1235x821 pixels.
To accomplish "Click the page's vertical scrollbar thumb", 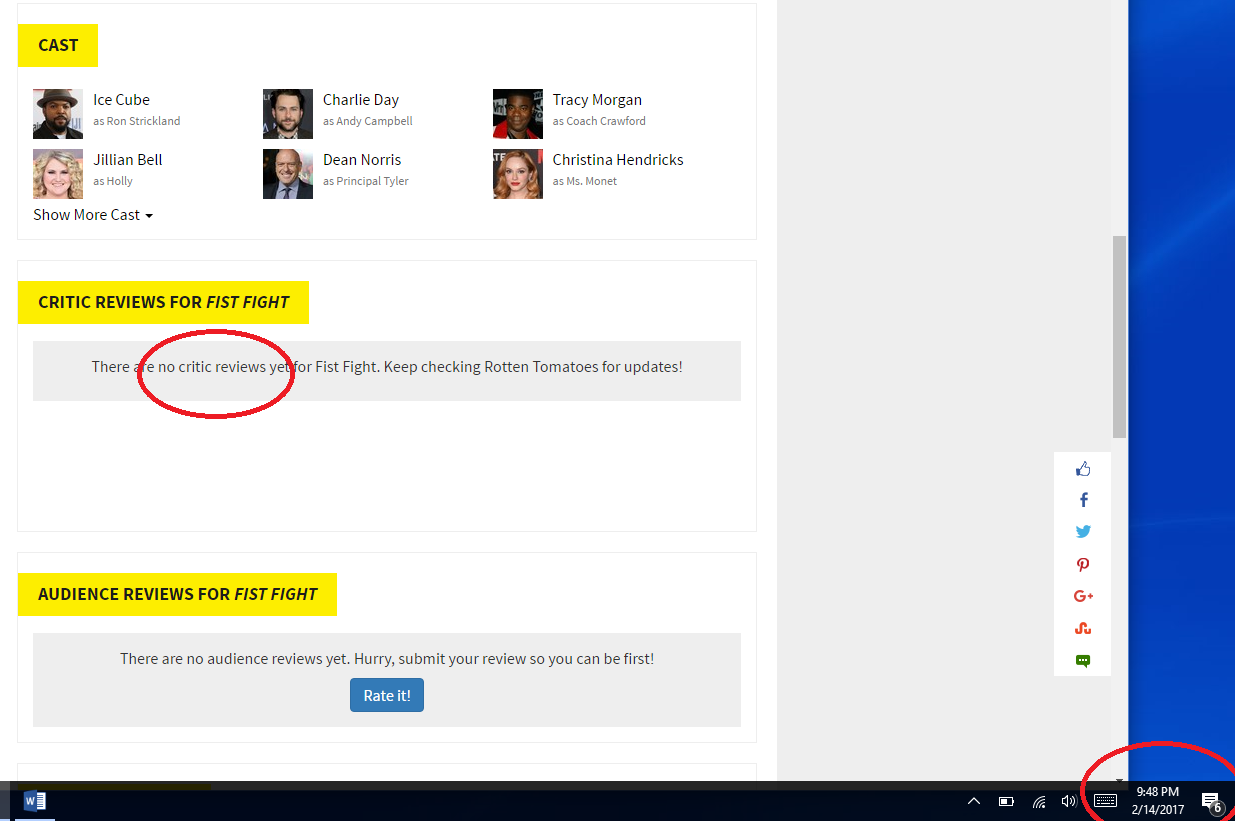I will [x=1120, y=336].
